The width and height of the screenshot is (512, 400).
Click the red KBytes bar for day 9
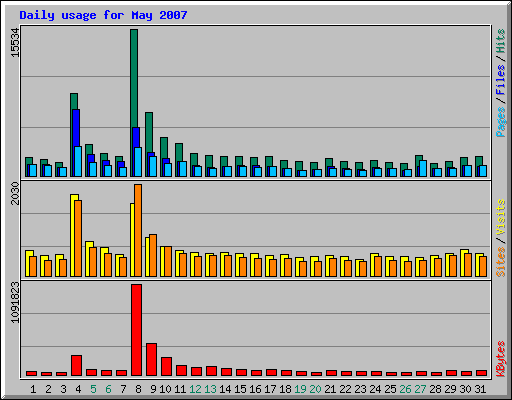[x=151, y=359]
